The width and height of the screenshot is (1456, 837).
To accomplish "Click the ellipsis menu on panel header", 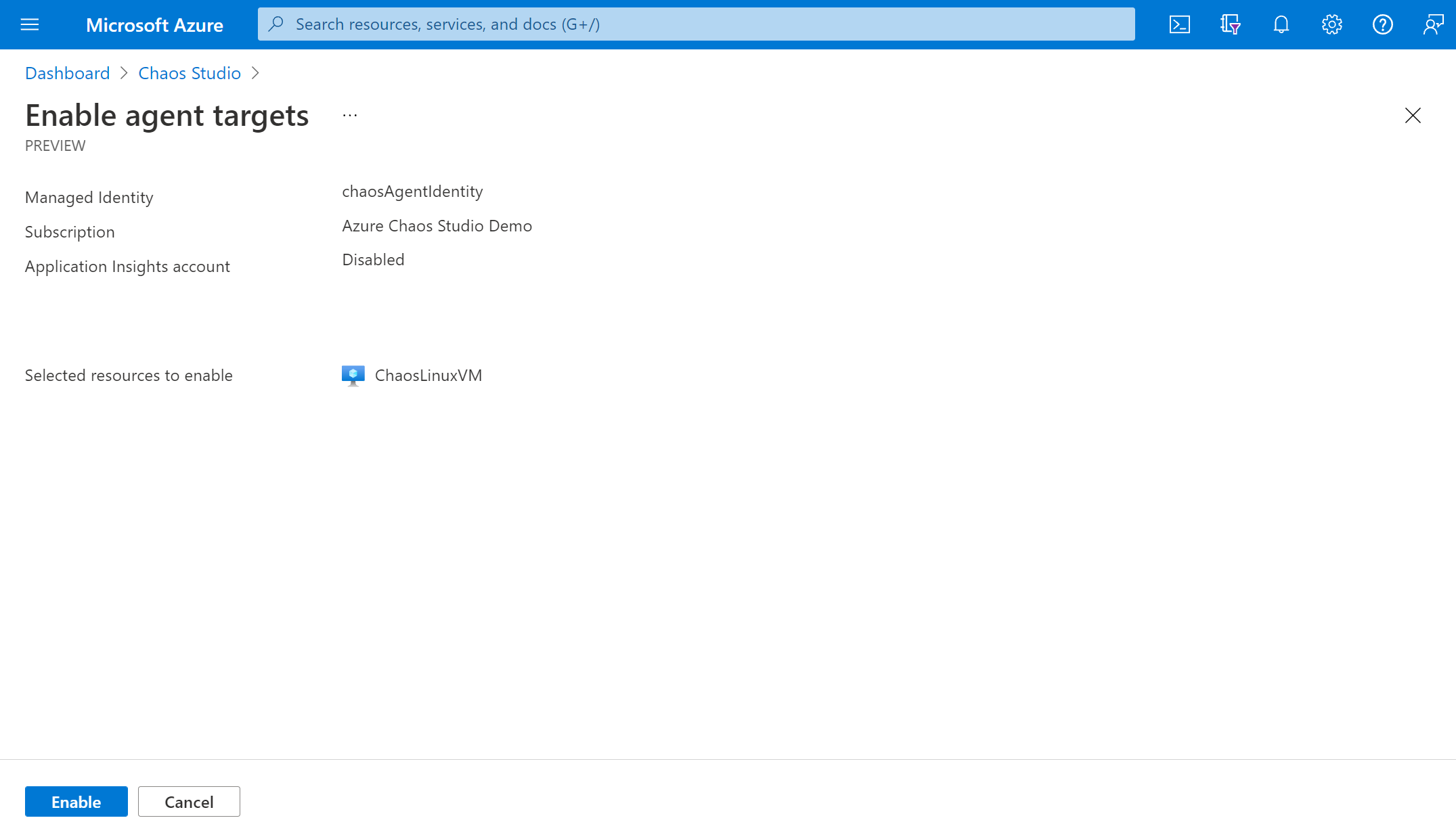I will coord(350,115).
